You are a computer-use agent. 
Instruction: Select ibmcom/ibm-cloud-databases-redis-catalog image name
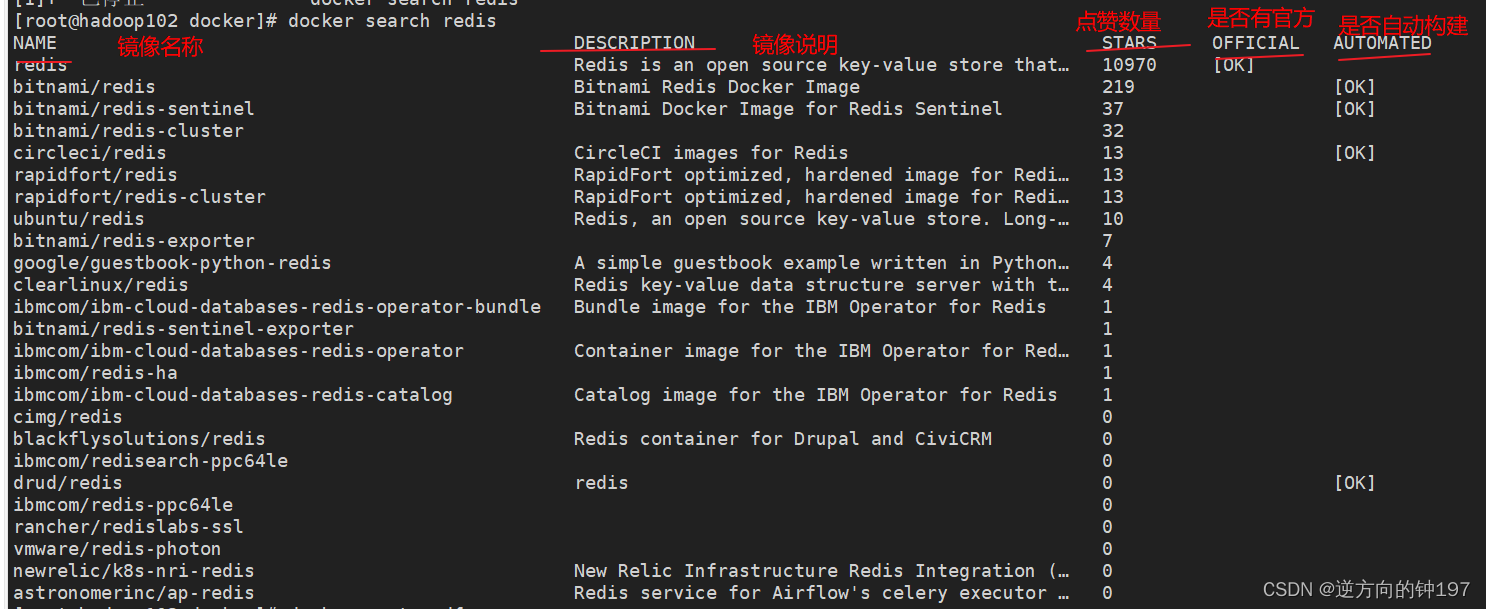233,395
